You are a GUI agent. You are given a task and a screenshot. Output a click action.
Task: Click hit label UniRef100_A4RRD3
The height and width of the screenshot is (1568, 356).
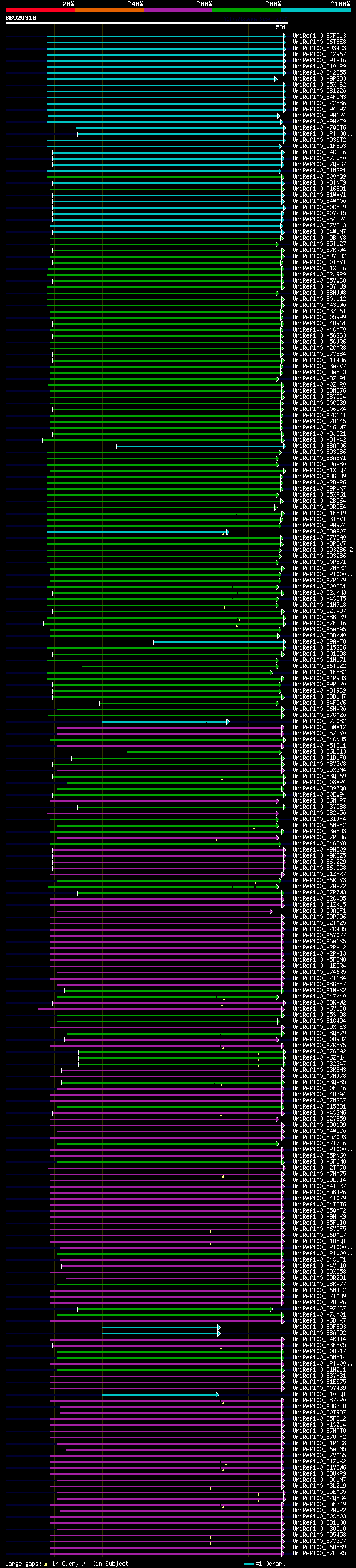(319, 678)
